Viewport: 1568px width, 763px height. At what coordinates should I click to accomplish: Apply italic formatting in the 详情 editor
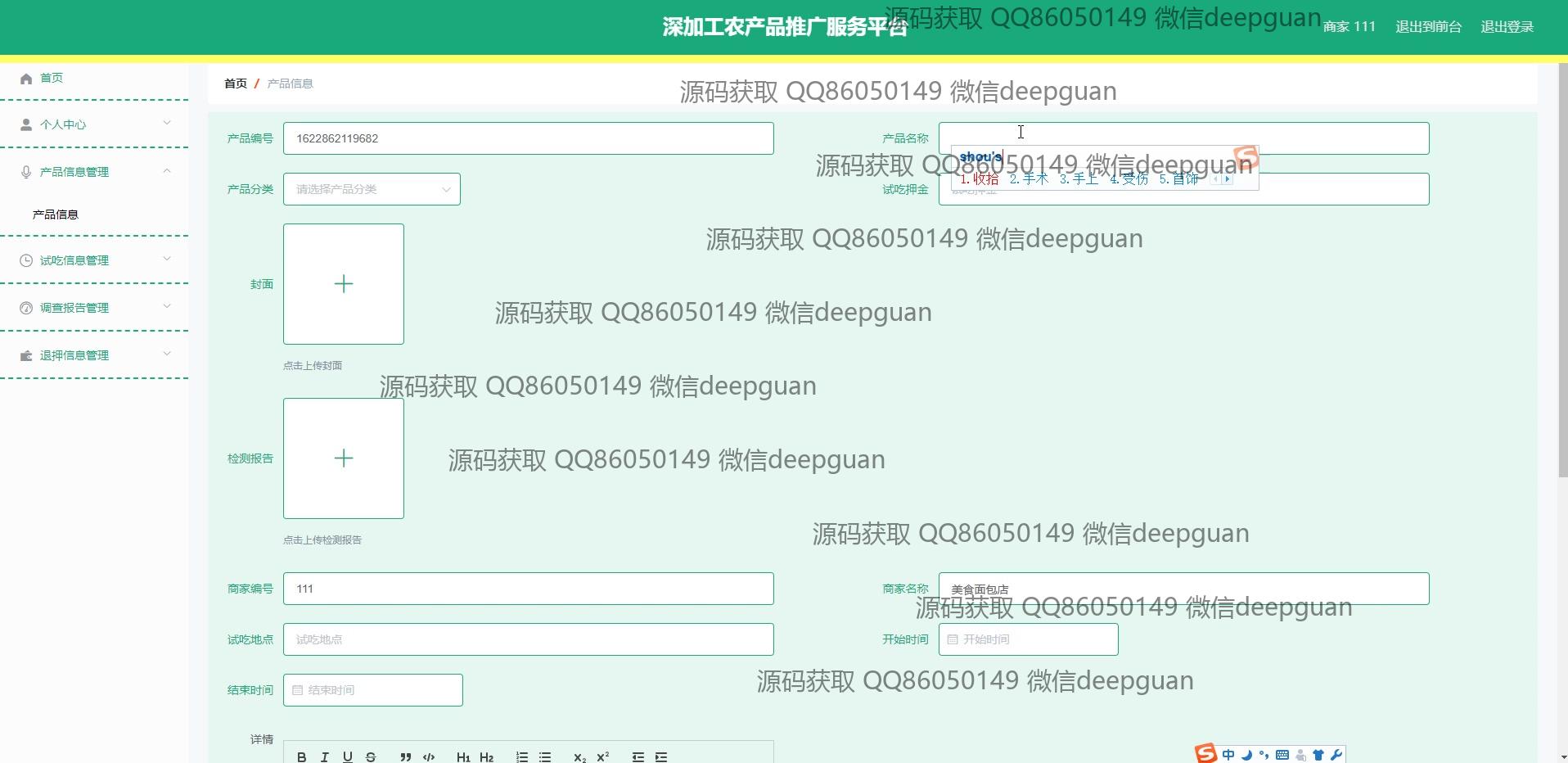tap(325, 757)
